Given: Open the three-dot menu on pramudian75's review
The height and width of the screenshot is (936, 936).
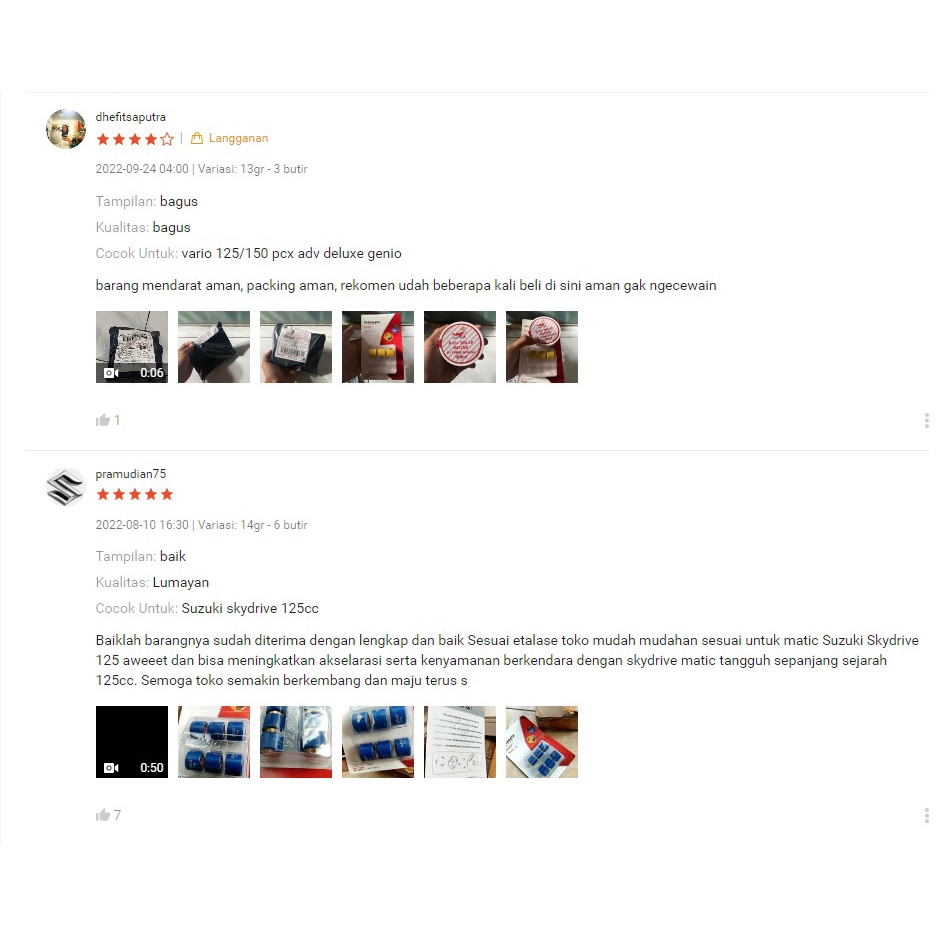Looking at the screenshot, I should coord(926,816).
